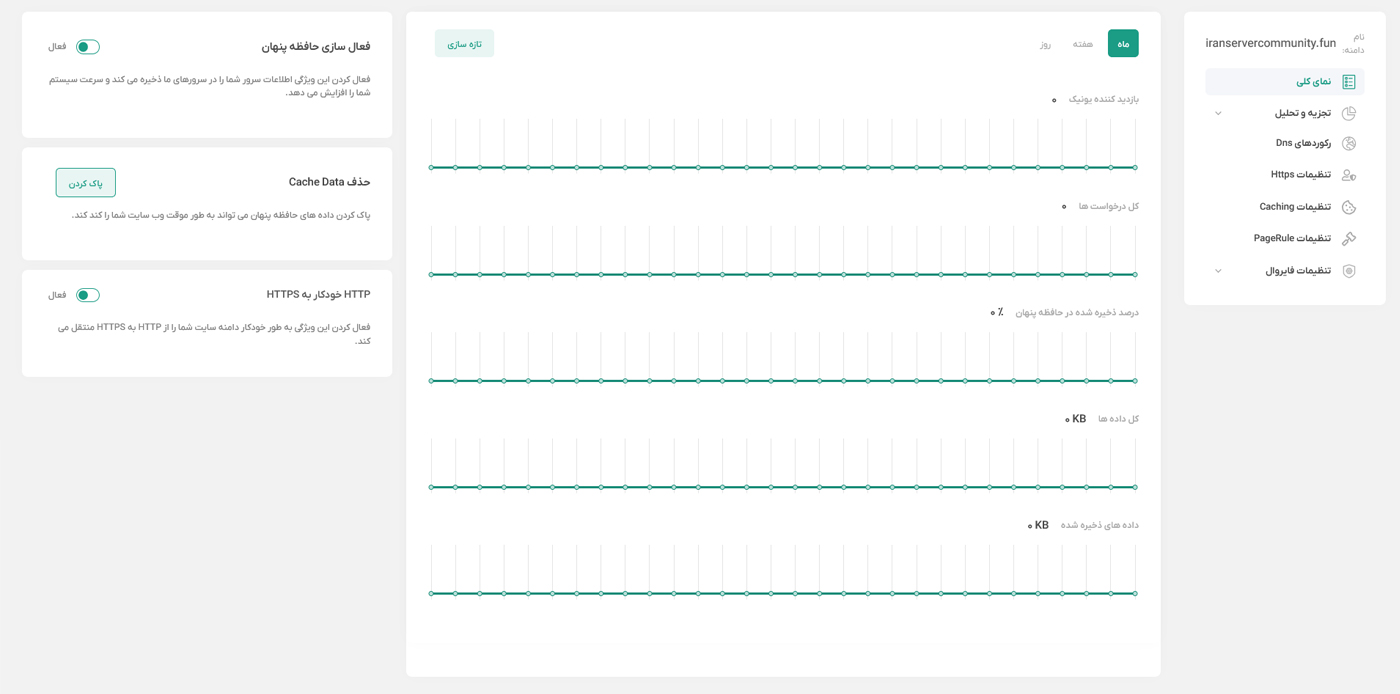The width and height of the screenshot is (1400, 694).
Task: Toggle the cache activation switch (فعال سازی حافظه پنهان)
Action: pos(88,47)
